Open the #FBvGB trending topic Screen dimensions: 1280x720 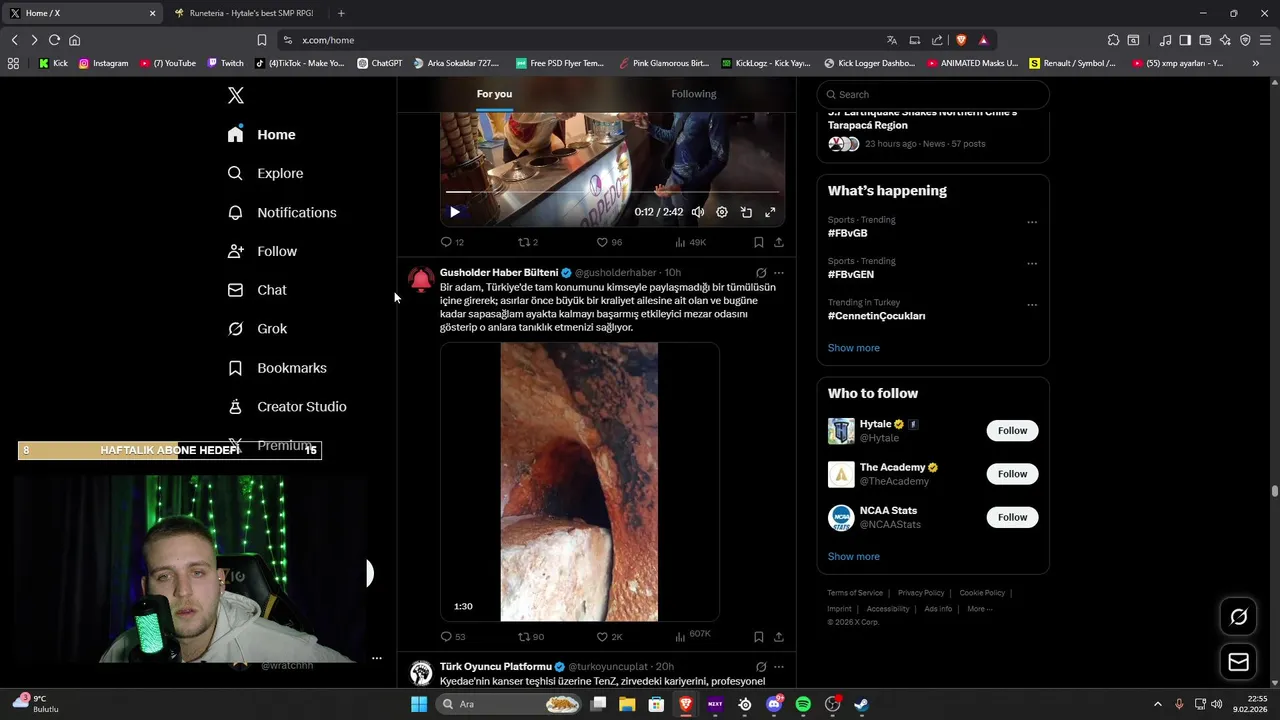tap(847, 233)
